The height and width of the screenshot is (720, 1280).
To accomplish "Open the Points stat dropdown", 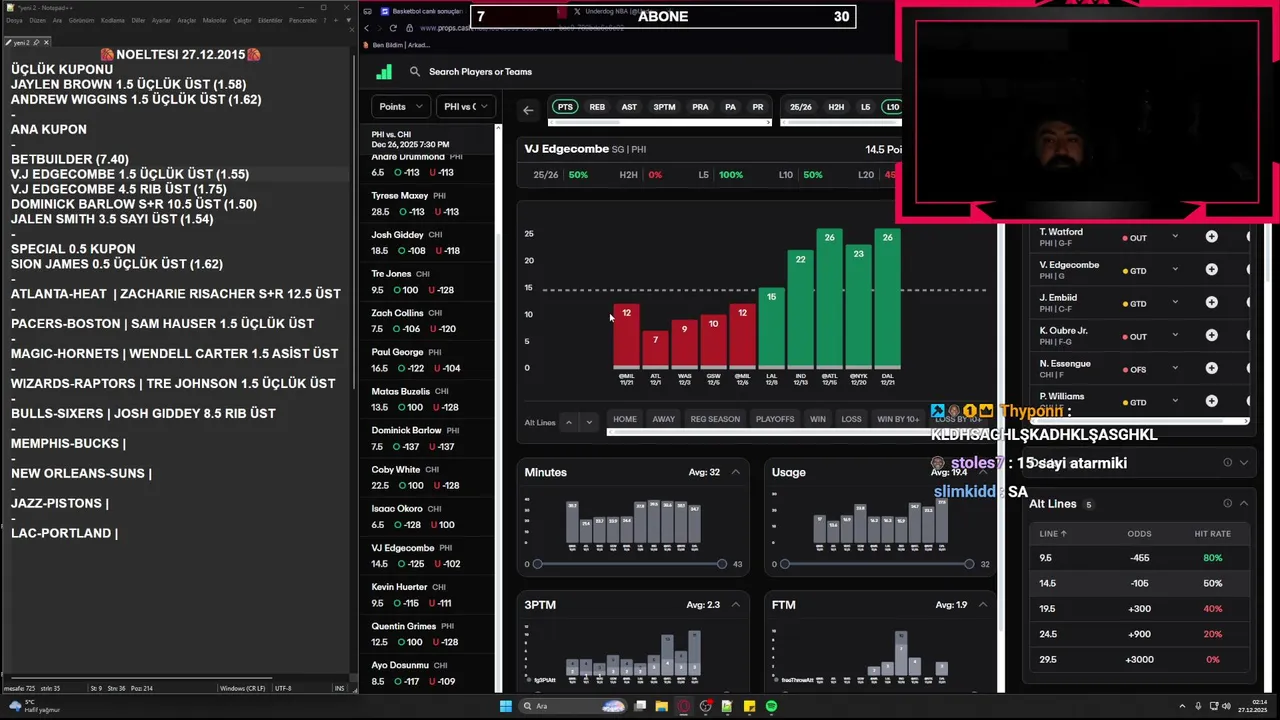I will pos(401,107).
